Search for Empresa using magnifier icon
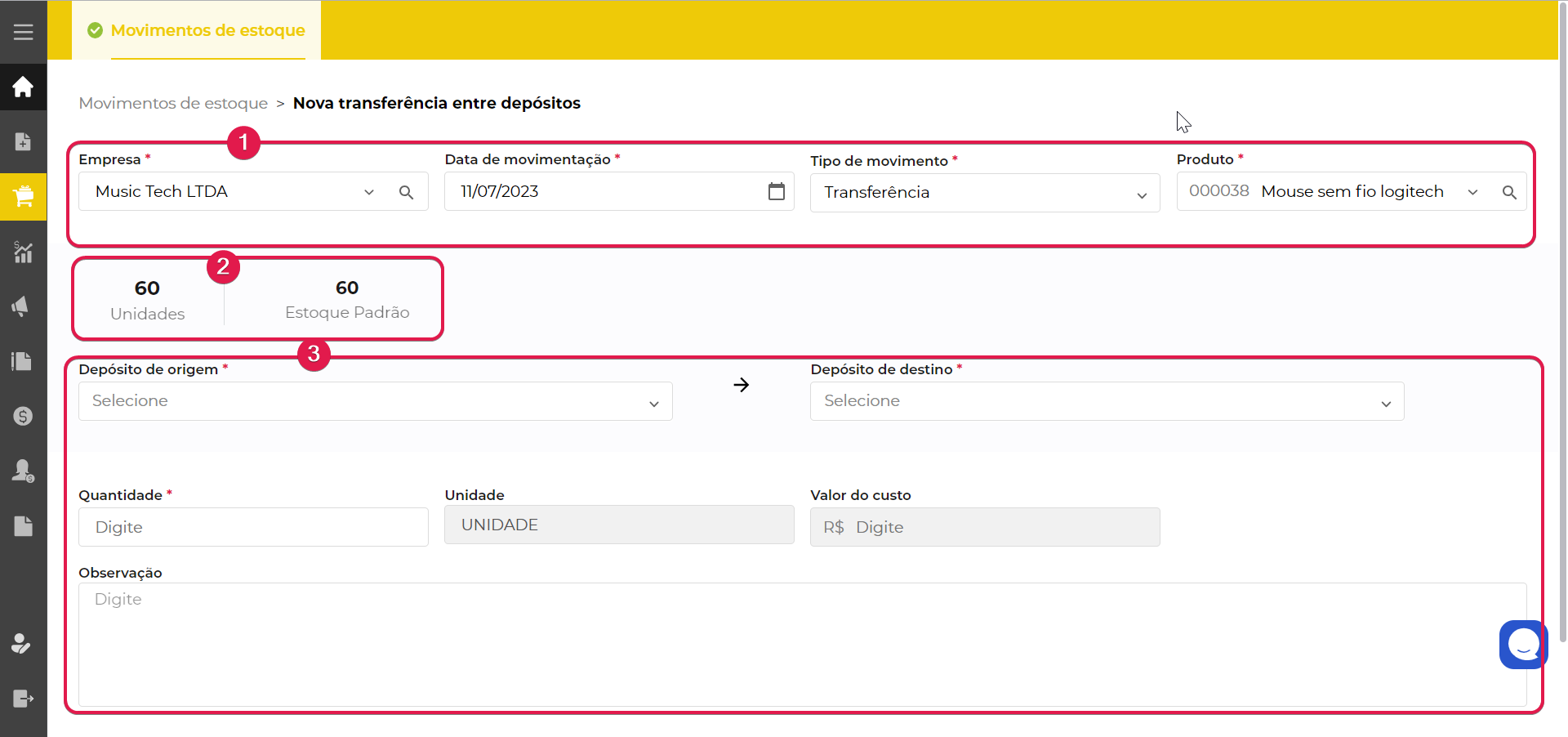 coord(406,193)
